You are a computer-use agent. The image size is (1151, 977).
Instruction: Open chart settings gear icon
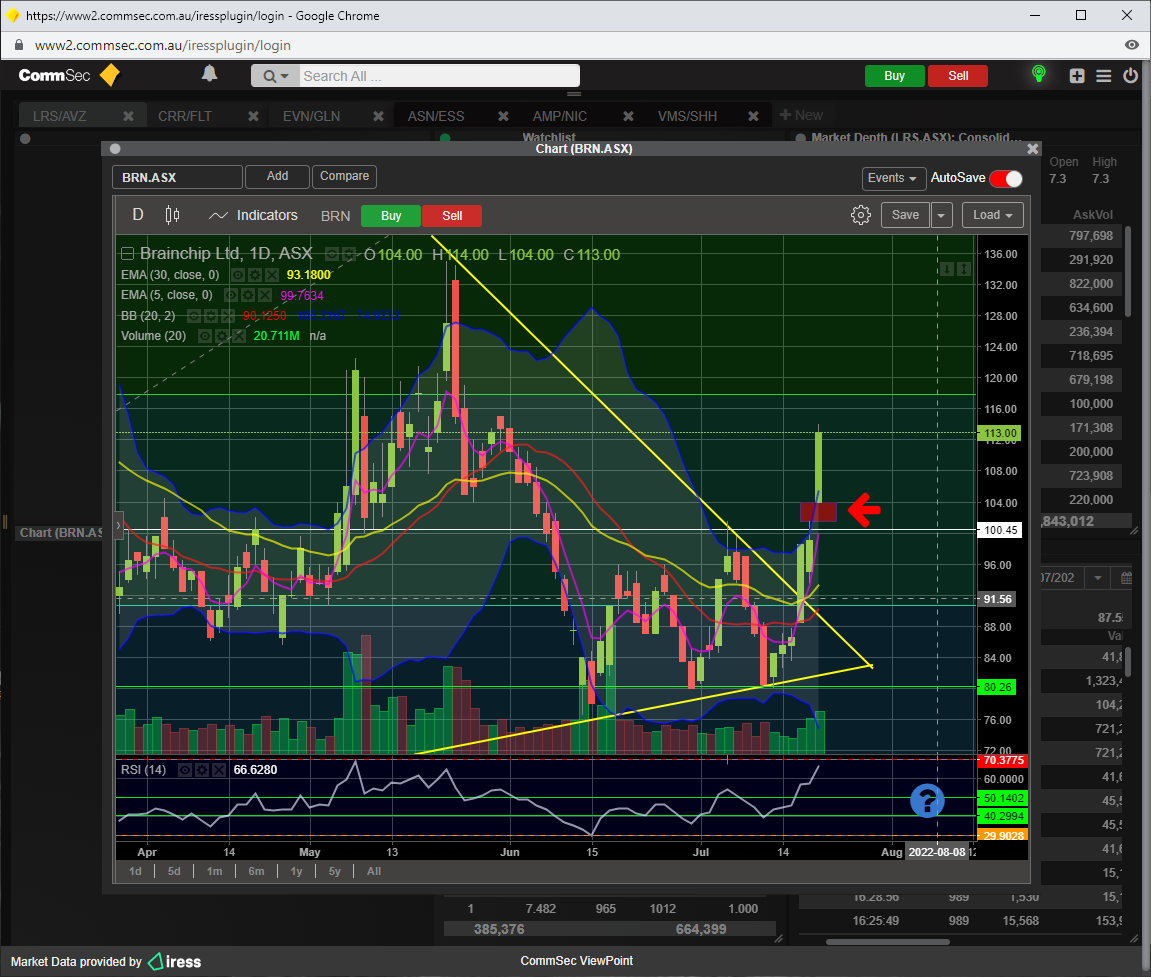860,215
